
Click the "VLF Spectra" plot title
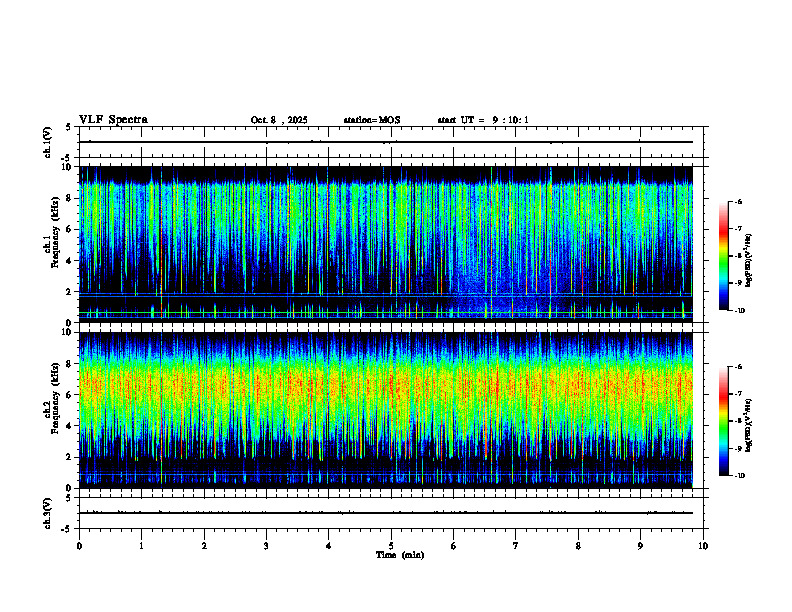coord(113,120)
